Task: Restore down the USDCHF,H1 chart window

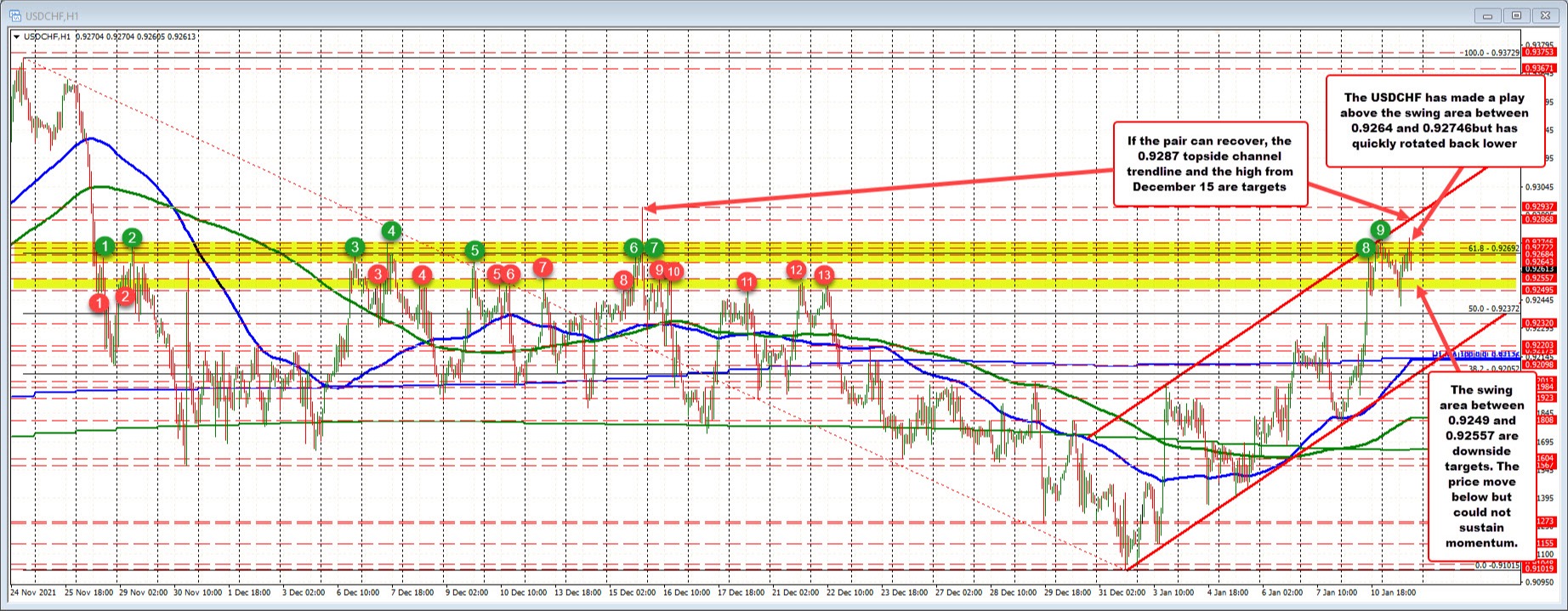Action: coord(1515,15)
